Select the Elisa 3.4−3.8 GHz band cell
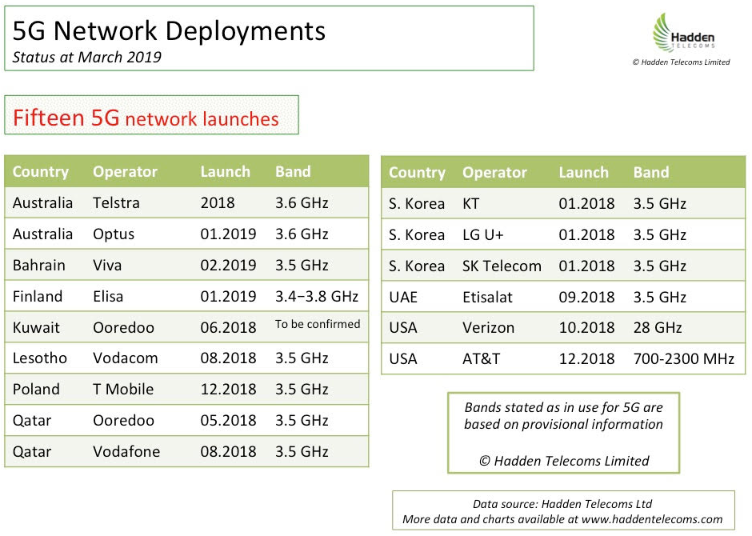Viewport: 752px width, 536px height. click(x=316, y=296)
